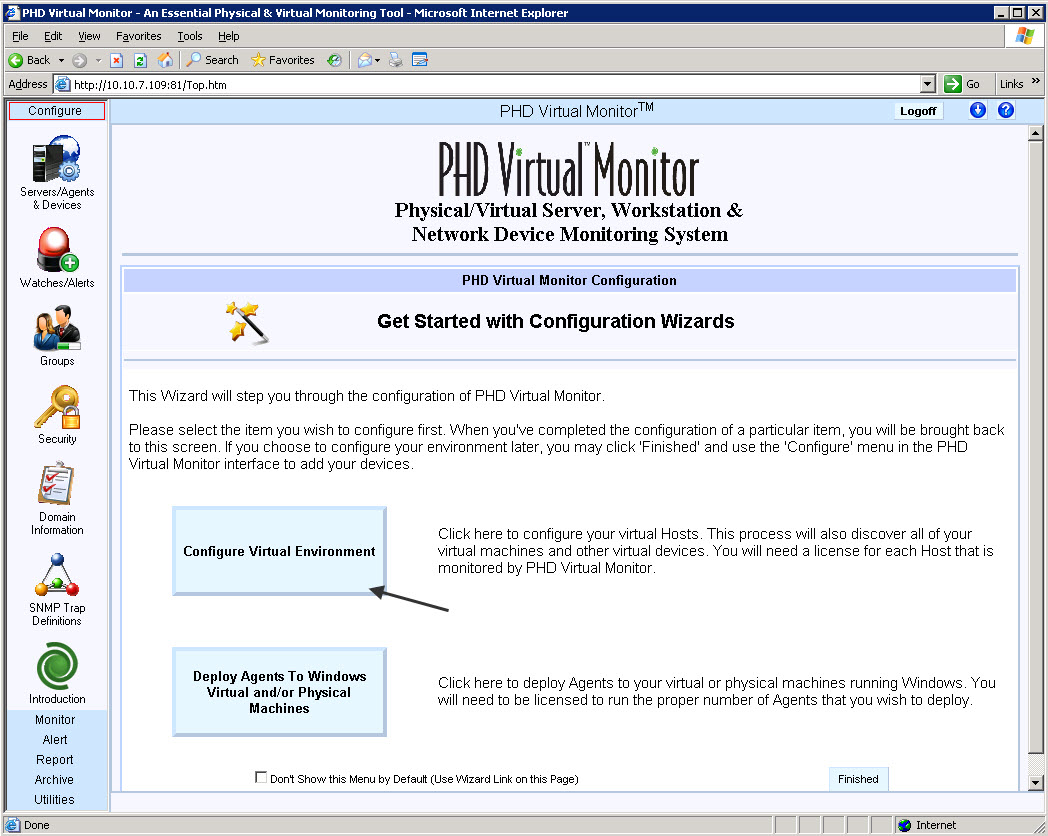Image resolution: width=1048 pixels, height=836 pixels.
Task: Open Domain Information clipboard icon
Action: pyautogui.click(x=57, y=484)
